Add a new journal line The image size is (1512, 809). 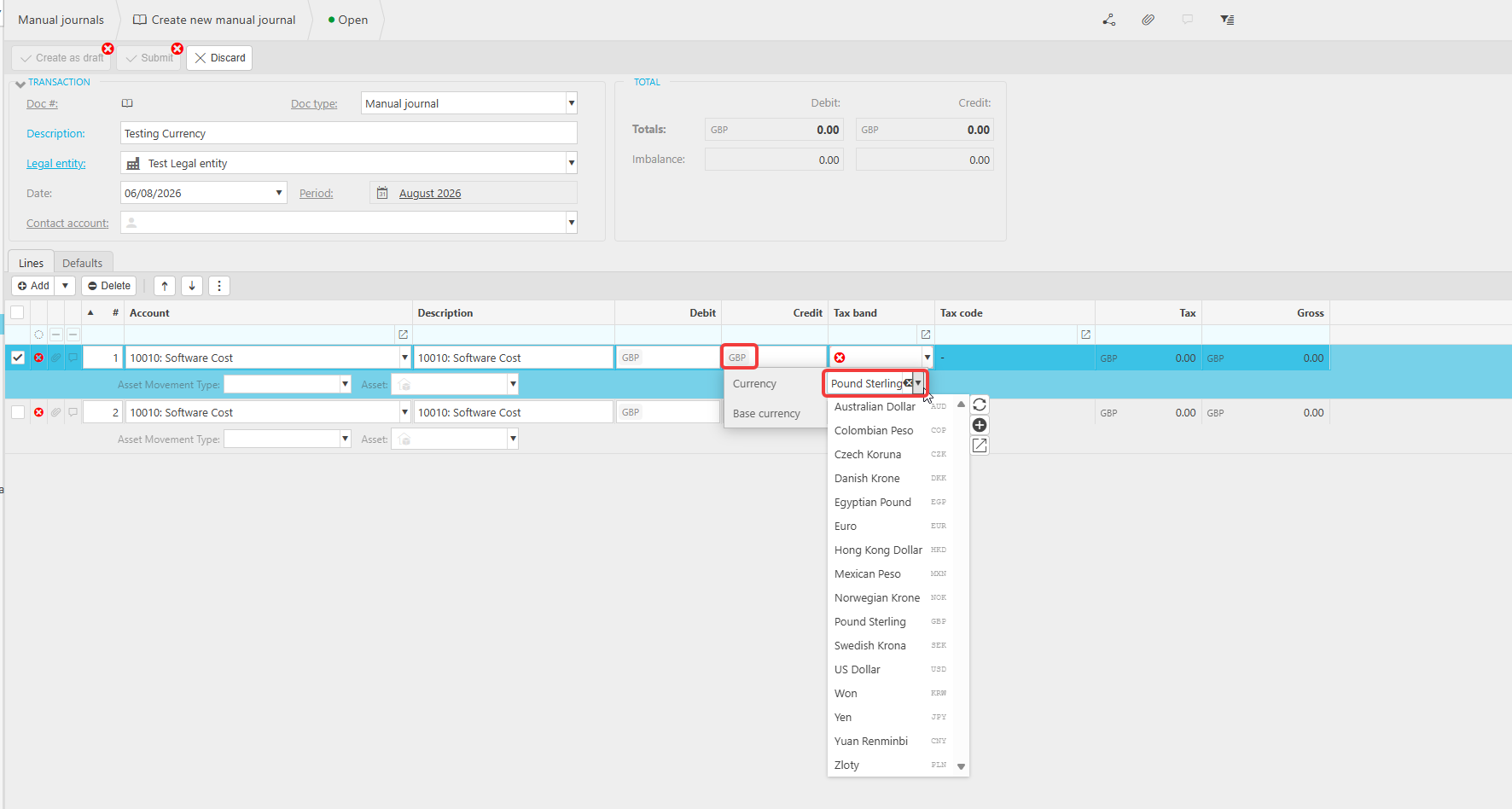pyautogui.click(x=33, y=286)
